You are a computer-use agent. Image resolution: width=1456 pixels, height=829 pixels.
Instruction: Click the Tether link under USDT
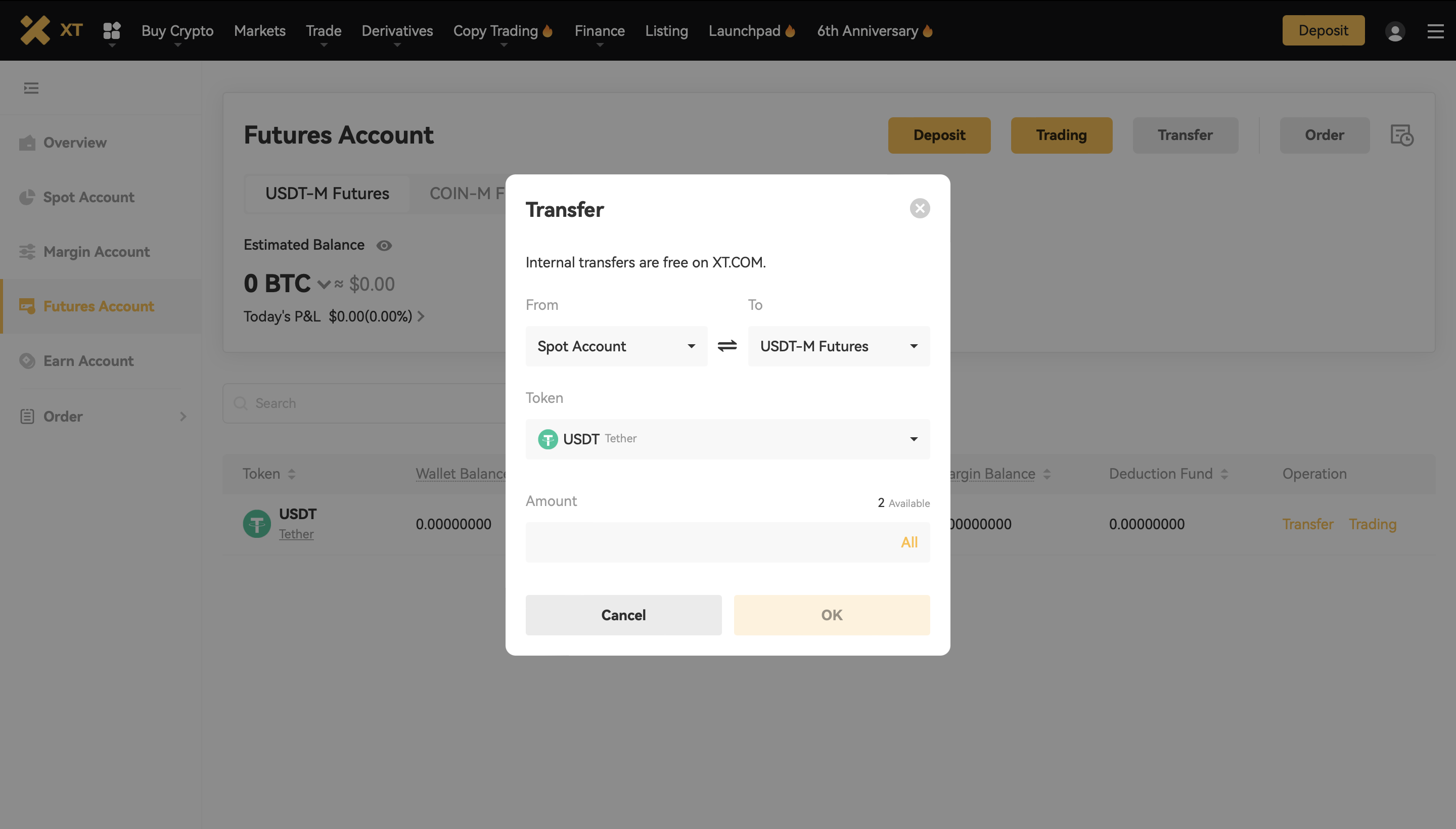[296, 534]
